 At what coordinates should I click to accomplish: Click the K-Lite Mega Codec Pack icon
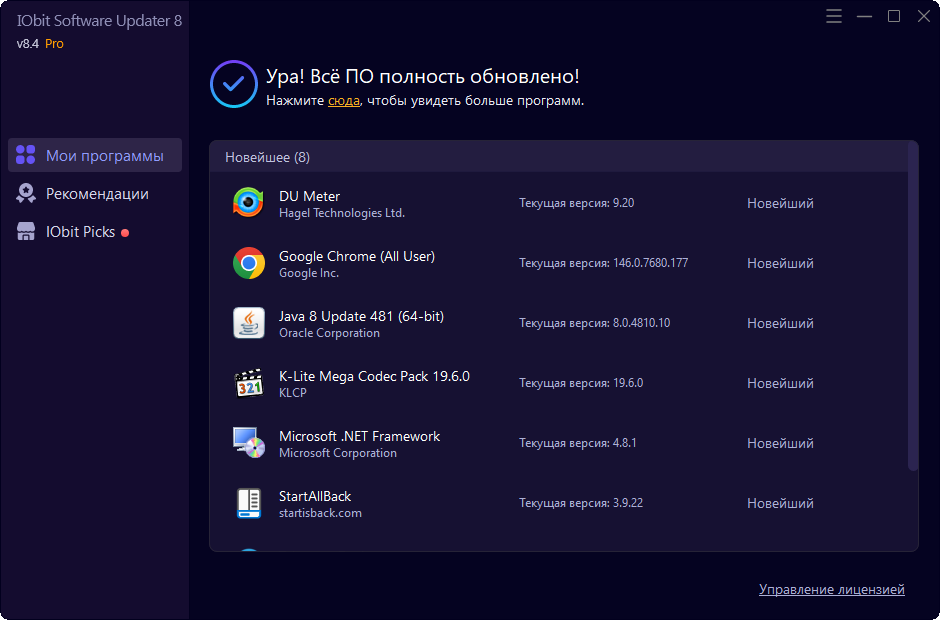248,383
